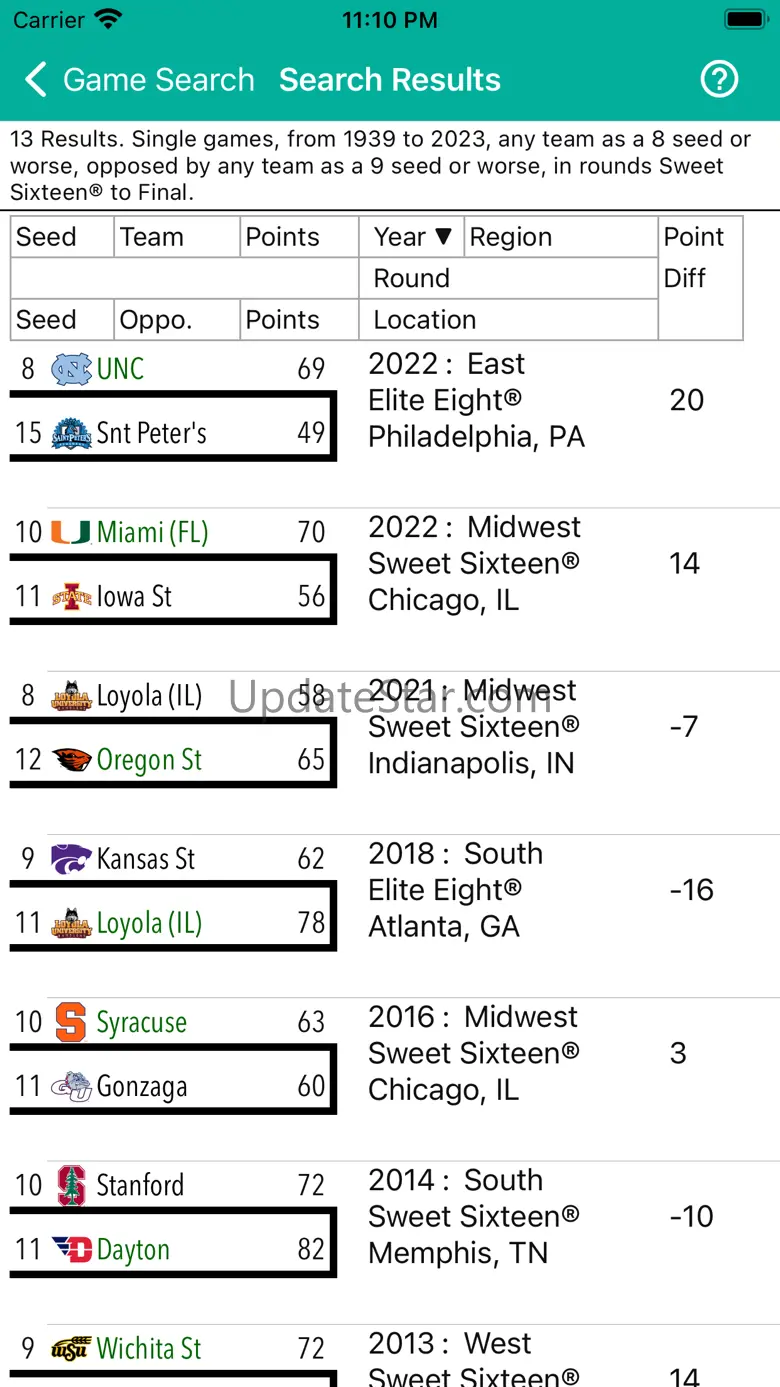Tap the Oregon State team logo
The image size is (780, 1387).
(x=71, y=760)
